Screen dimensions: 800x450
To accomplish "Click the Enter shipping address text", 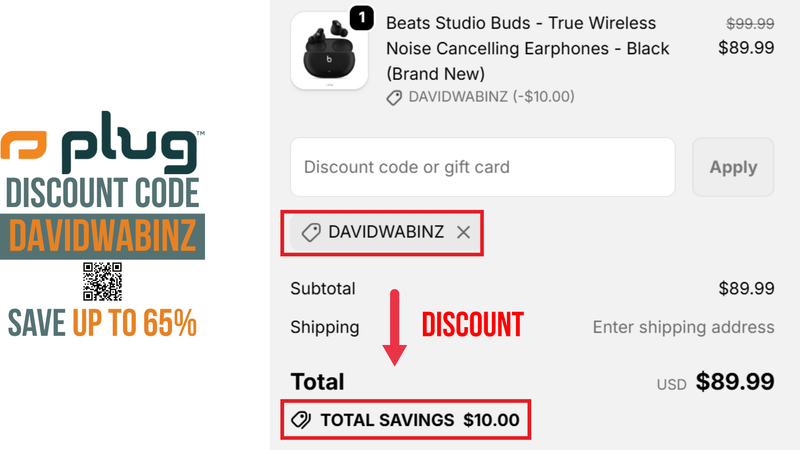I will coord(683,327).
